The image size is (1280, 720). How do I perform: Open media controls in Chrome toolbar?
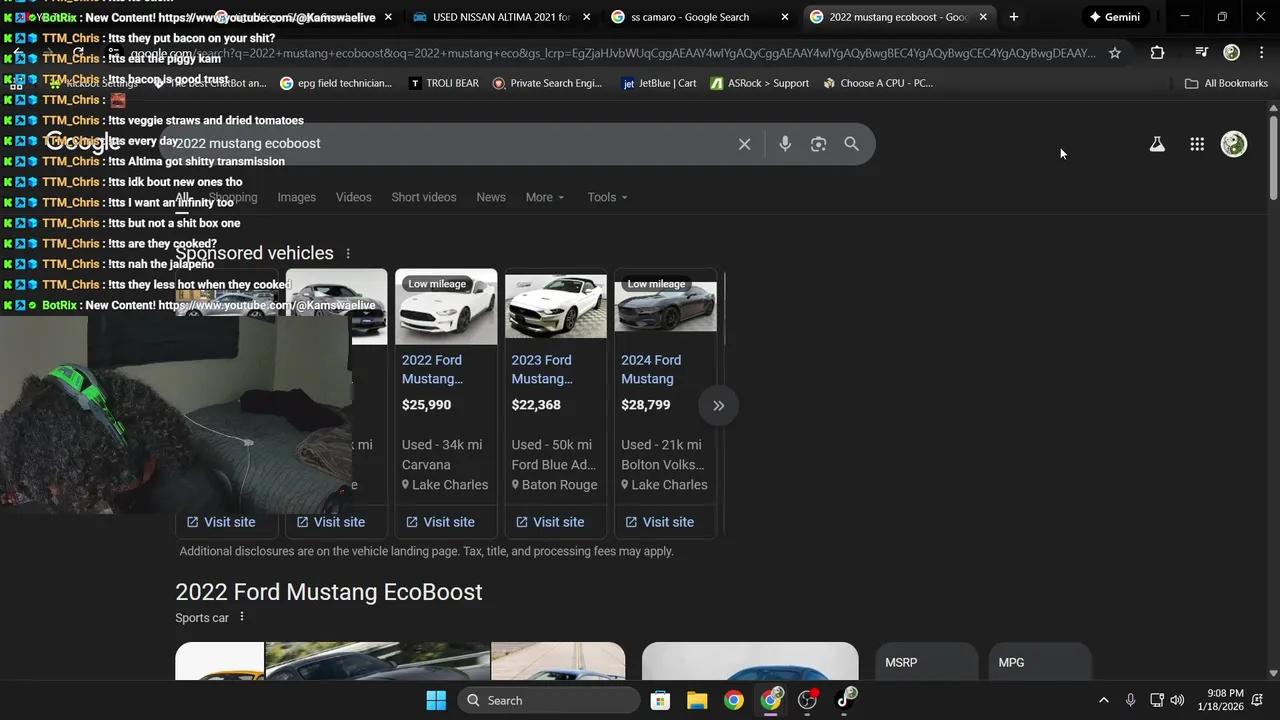coord(1201,53)
